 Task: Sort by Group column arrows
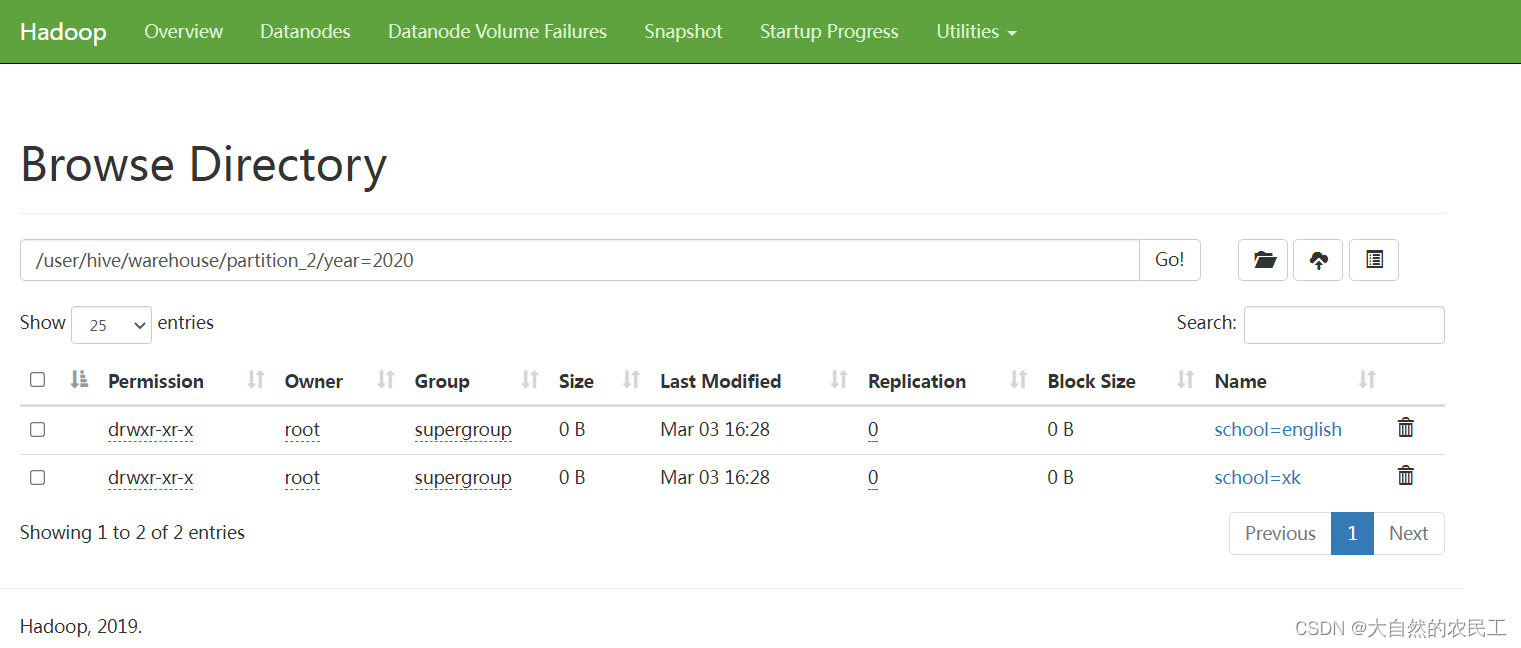click(x=530, y=380)
